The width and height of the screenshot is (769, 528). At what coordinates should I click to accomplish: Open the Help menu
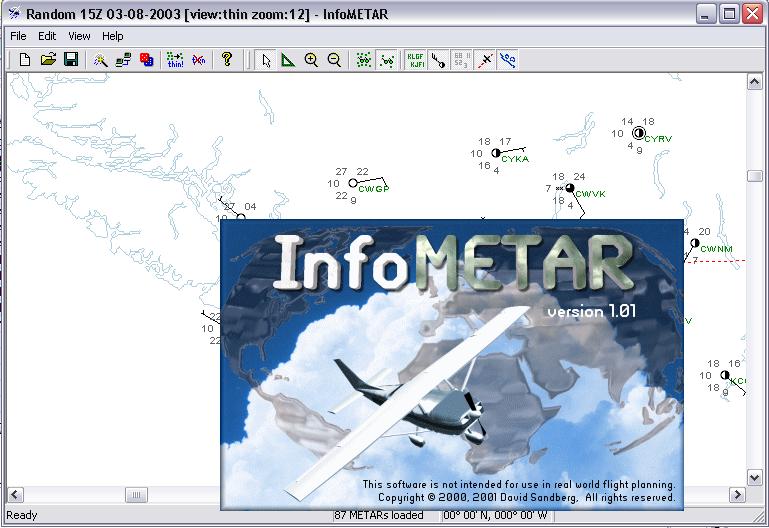pyautogui.click(x=112, y=36)
